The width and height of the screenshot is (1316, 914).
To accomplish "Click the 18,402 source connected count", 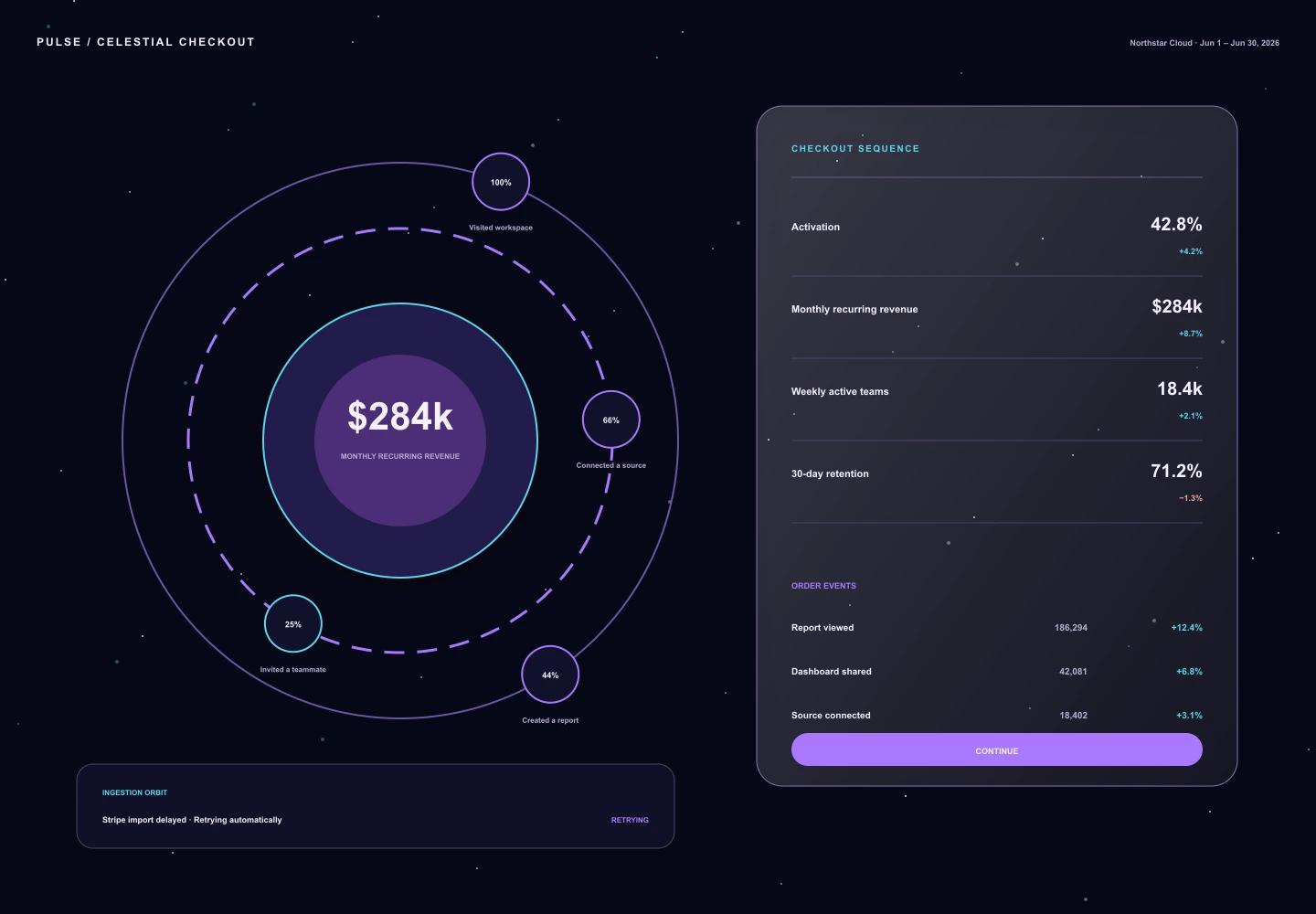I will tap(1073, 716).
